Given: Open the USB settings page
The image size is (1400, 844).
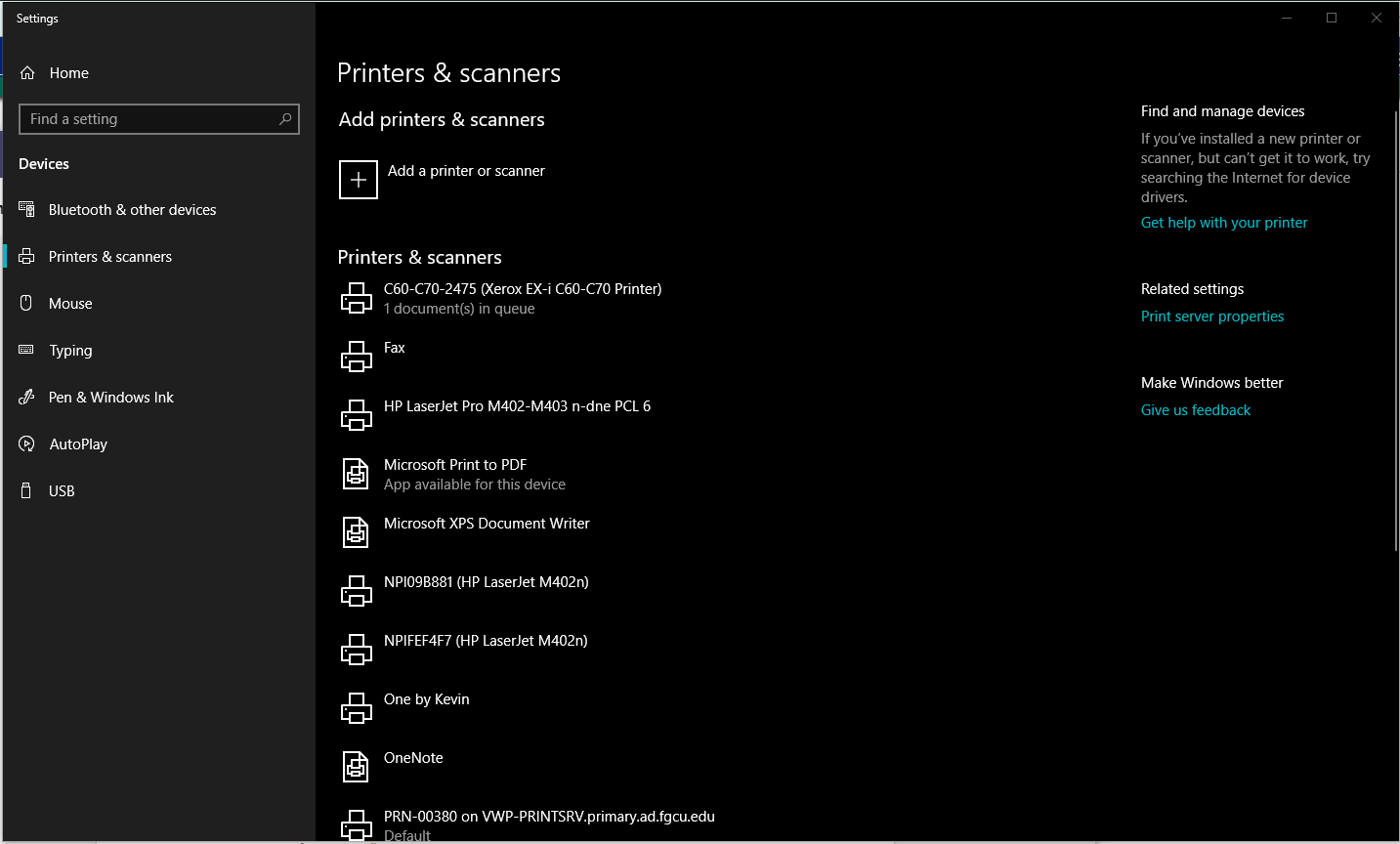Looking at the screenshot, I should coord(62,491).
